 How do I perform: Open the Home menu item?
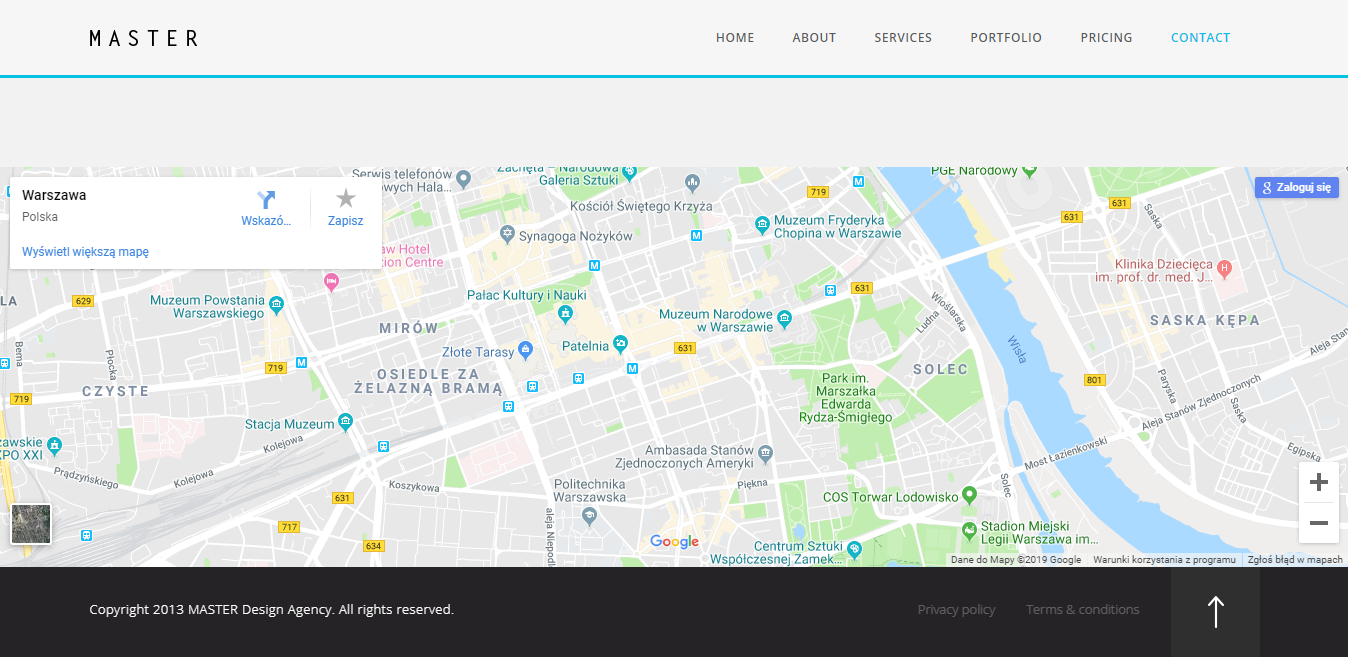click(735, 38)
